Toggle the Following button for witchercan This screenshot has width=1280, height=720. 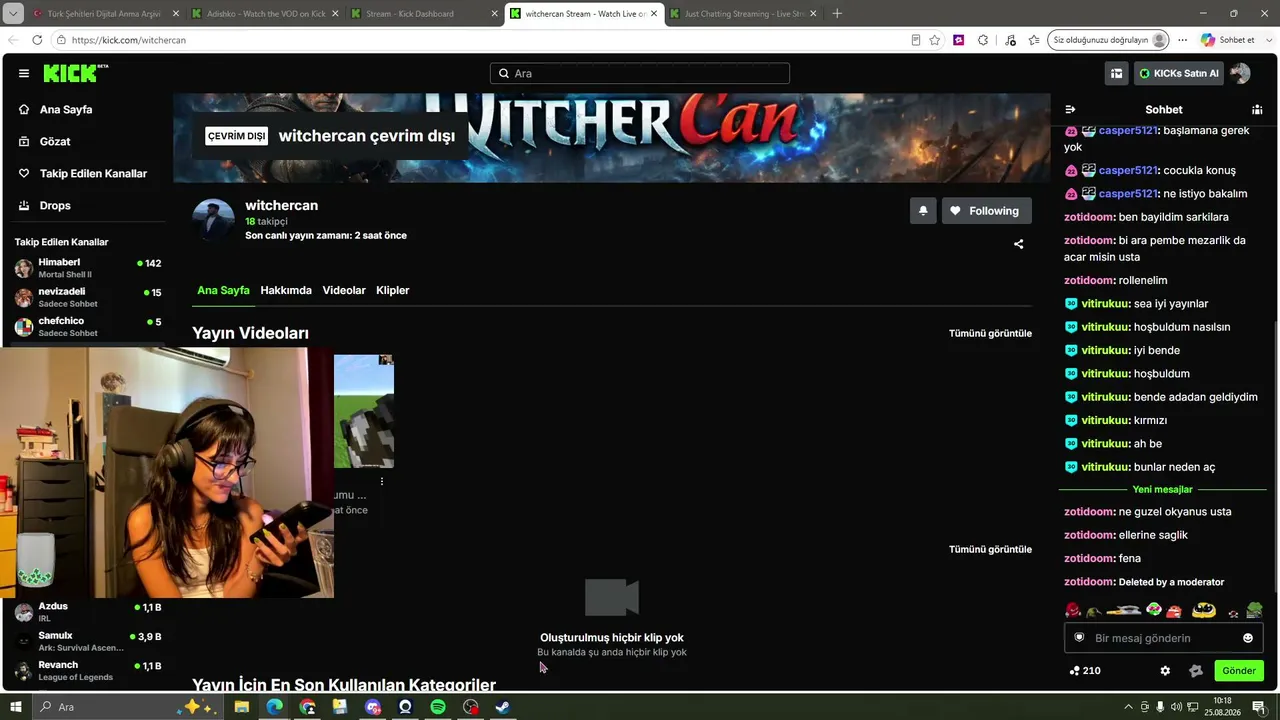[986, 211]
